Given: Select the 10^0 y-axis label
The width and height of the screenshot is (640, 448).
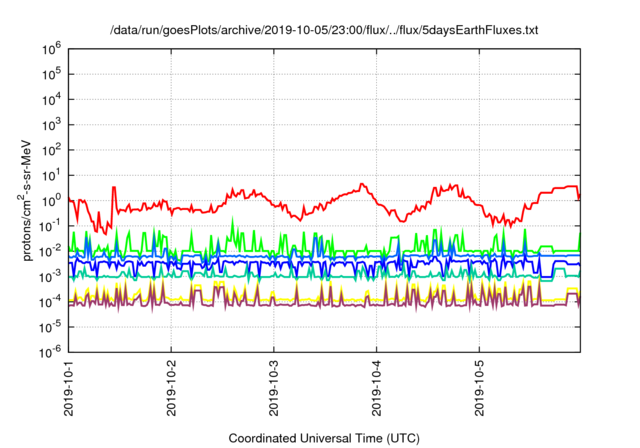Looking at the screenshot, I should pyautogui.click(x=51, y=201).
